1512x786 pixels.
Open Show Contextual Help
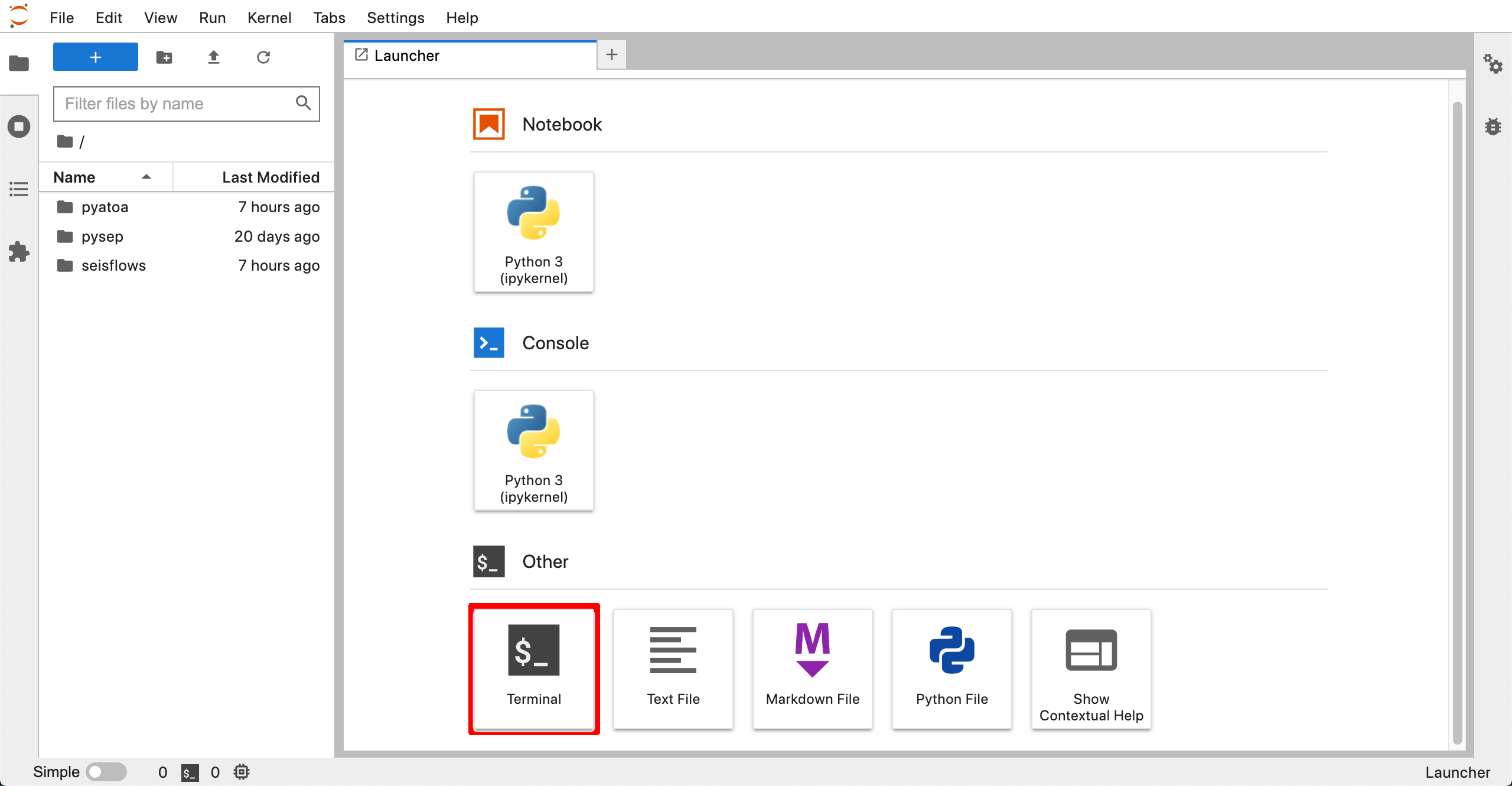pos(1091,669)
